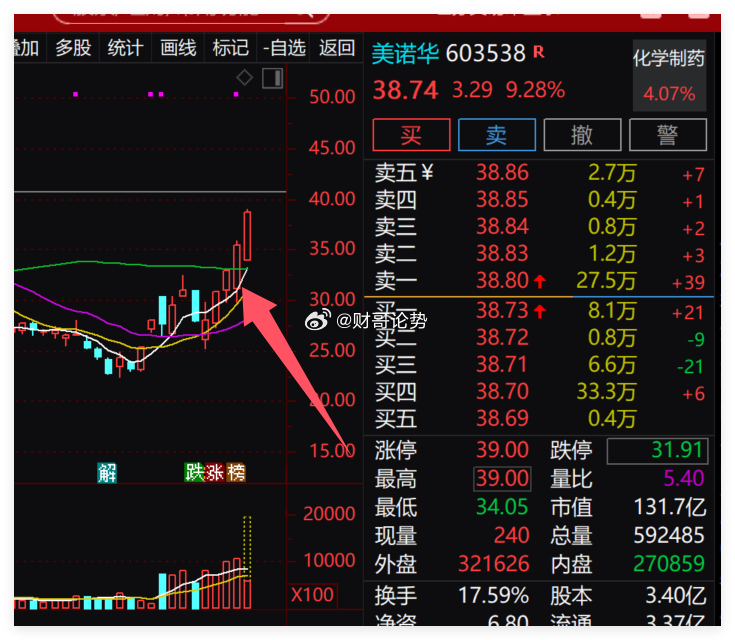The image size is (735, 640).
Task: Open the 统计 statistics menu
Action: pyautogui.click(x=125, y=48)
